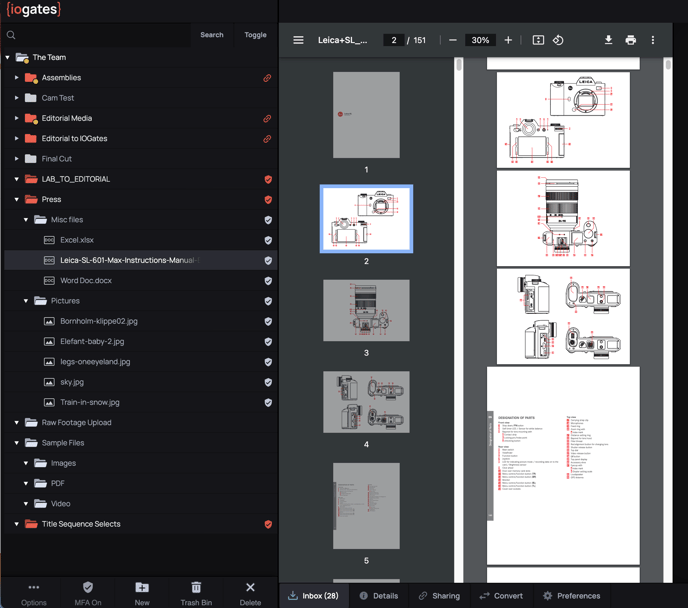Download the PDF using the toolbar icon
Viewport: 688px width, 608px height.
[608, 40]
